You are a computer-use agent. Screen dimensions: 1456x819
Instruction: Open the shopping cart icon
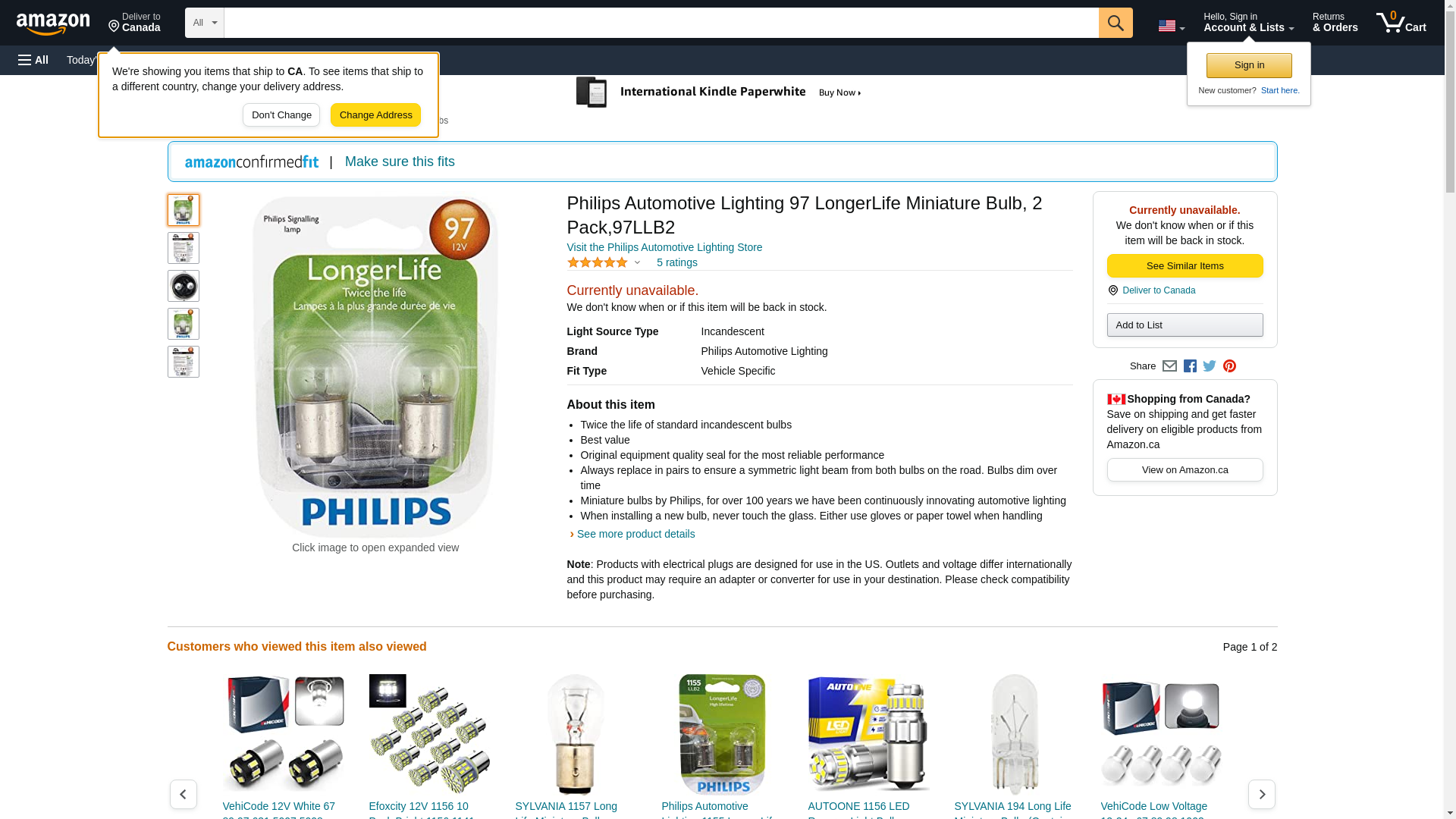[x=1401, y=23]
